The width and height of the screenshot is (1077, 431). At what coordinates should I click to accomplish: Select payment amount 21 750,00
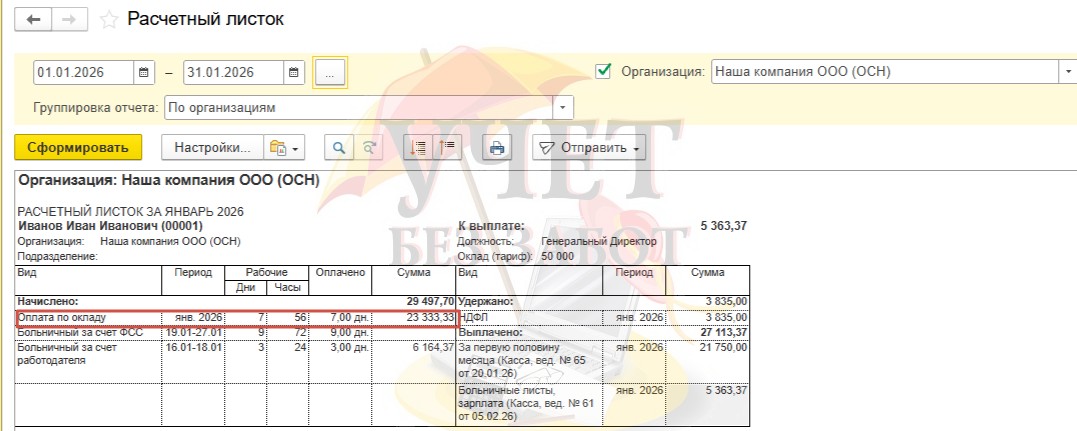[724, 349]
